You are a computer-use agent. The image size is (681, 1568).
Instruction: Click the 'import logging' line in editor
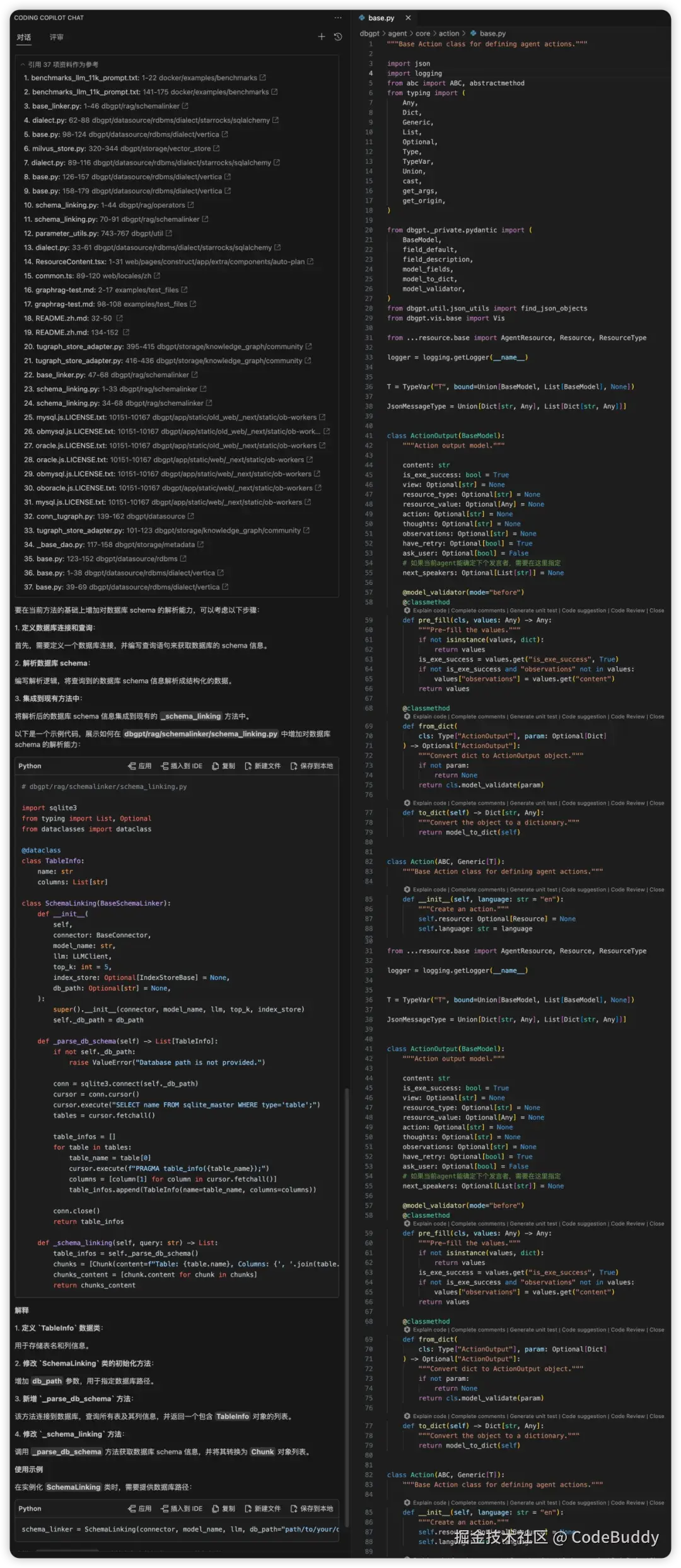click(x=414, y=74)
